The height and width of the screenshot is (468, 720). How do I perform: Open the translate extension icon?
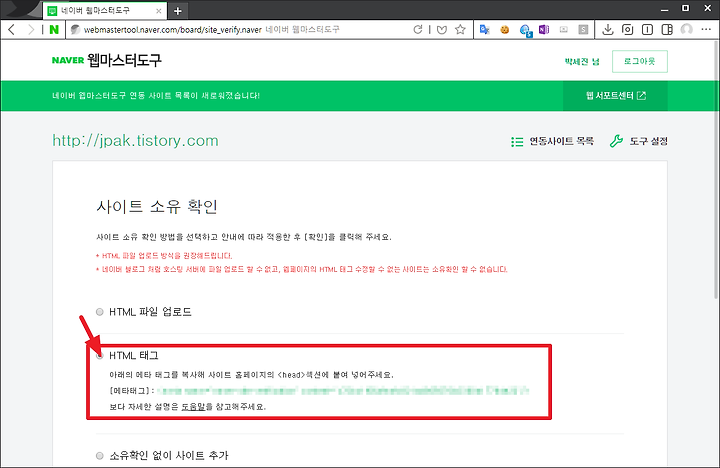pyautogui.click(x=484, y=30)
